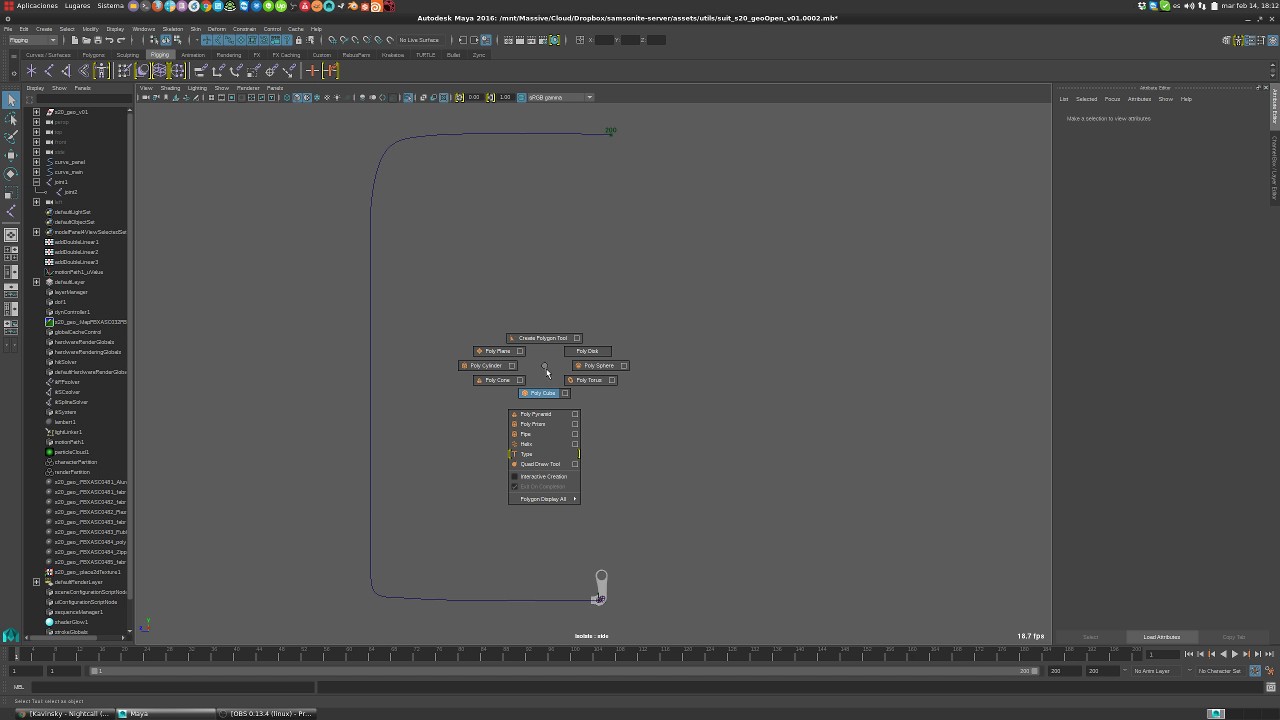Open Poly Pyramid option box
This screenshot has width=1280, height=720.
coord(575,414)
